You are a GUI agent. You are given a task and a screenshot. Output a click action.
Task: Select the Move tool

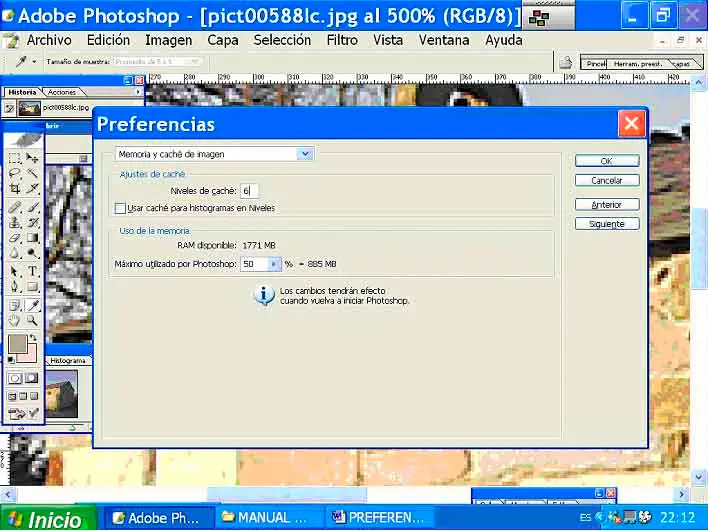click(32, 158)
